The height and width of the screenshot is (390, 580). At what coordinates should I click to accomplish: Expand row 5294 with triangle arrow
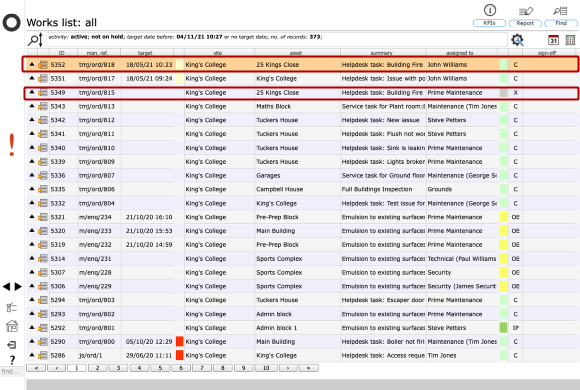pos(32,299)
